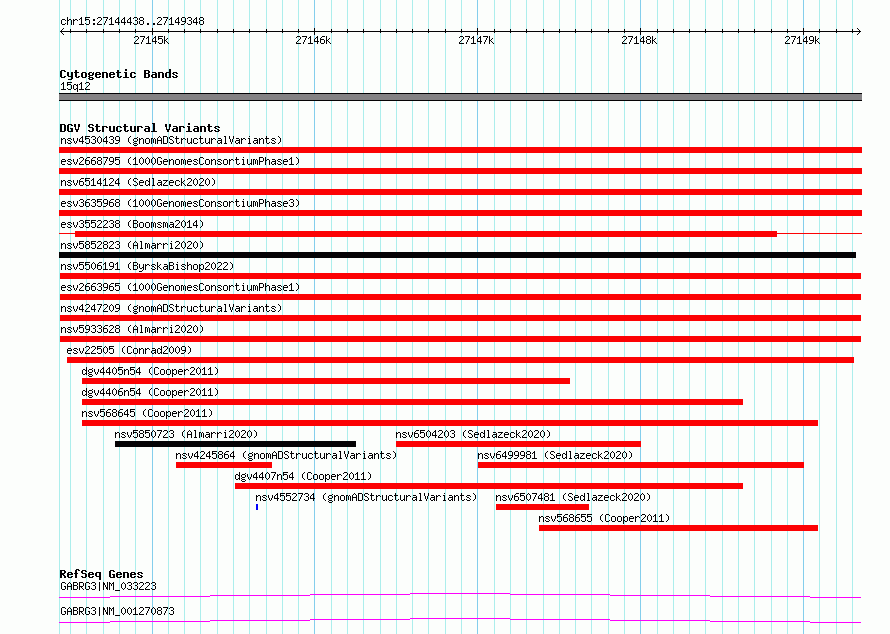Click the red bar under nsv4245864
Viewport: 890px width, 634px height.
click(224, 465)
